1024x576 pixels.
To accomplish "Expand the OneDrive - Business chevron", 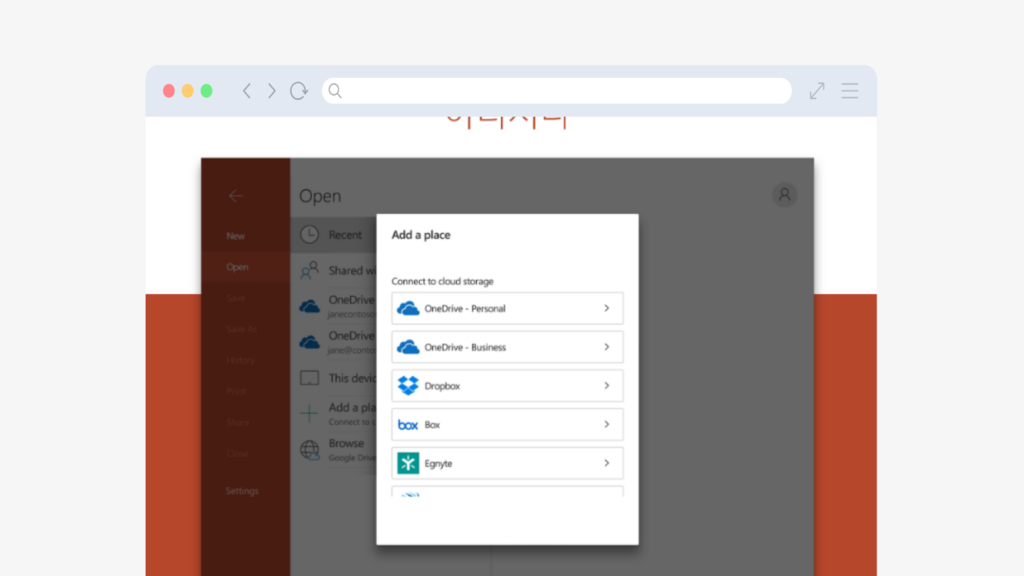I will click(607, 347).
